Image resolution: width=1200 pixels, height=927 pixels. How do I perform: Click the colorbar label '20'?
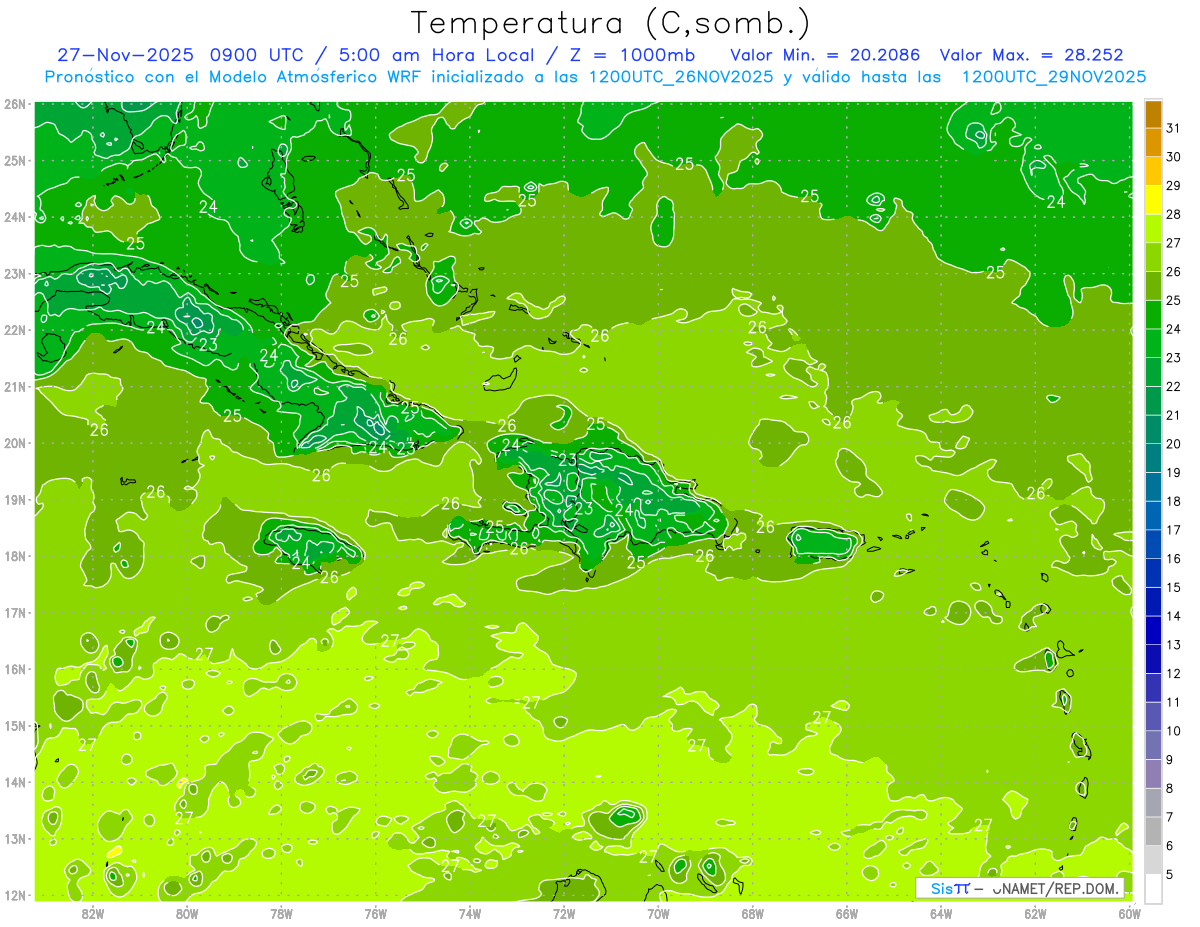click(x=1173, y=443)
